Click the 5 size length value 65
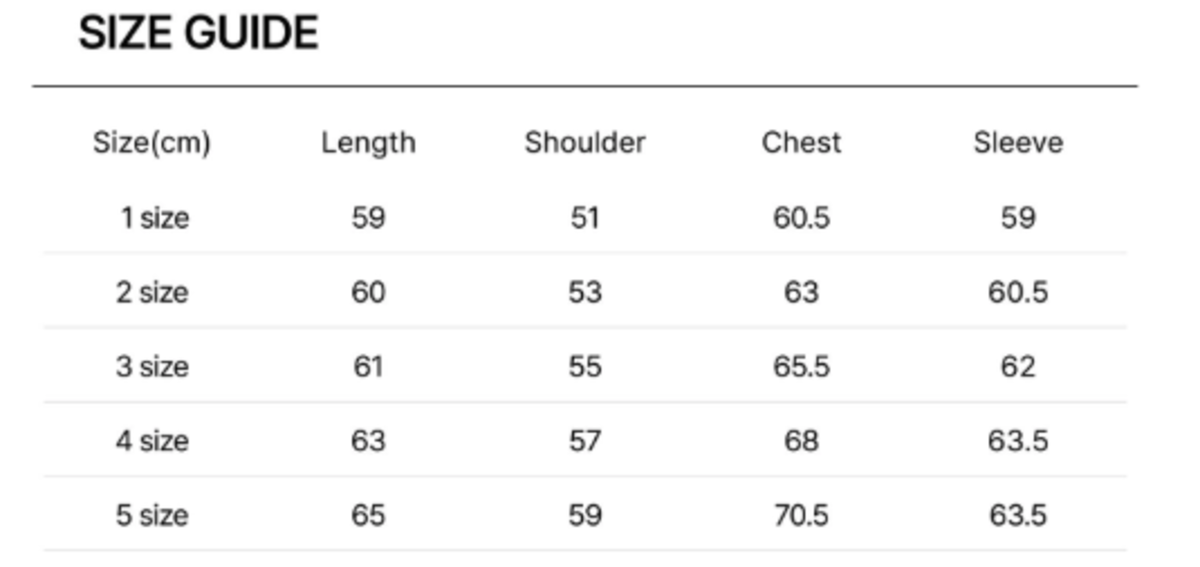1200x567 pixels. click(x=368, y=515)
